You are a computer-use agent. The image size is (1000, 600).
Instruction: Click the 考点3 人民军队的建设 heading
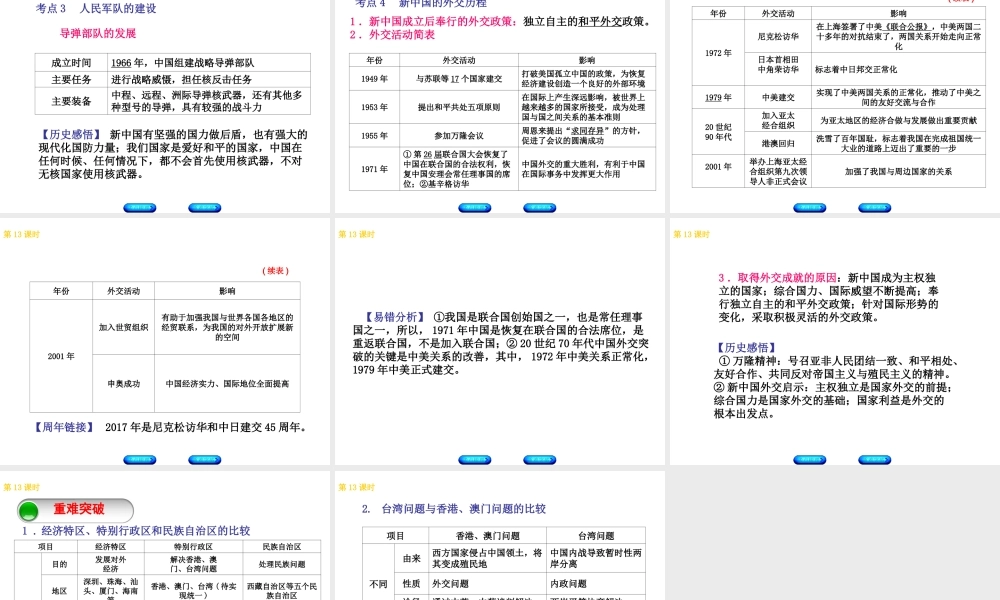[x=96, y=8]
